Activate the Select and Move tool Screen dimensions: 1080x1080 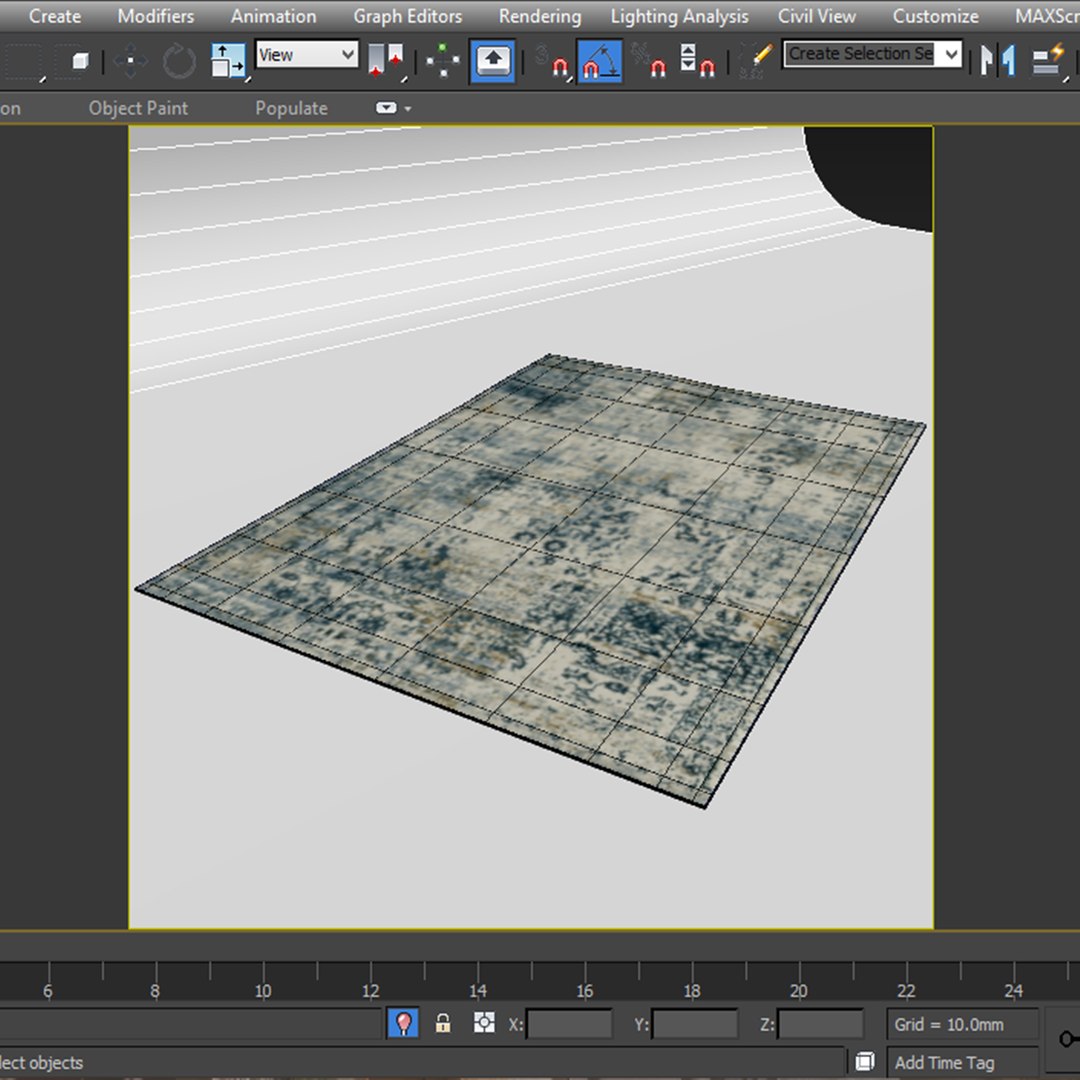tap(130, 61)
